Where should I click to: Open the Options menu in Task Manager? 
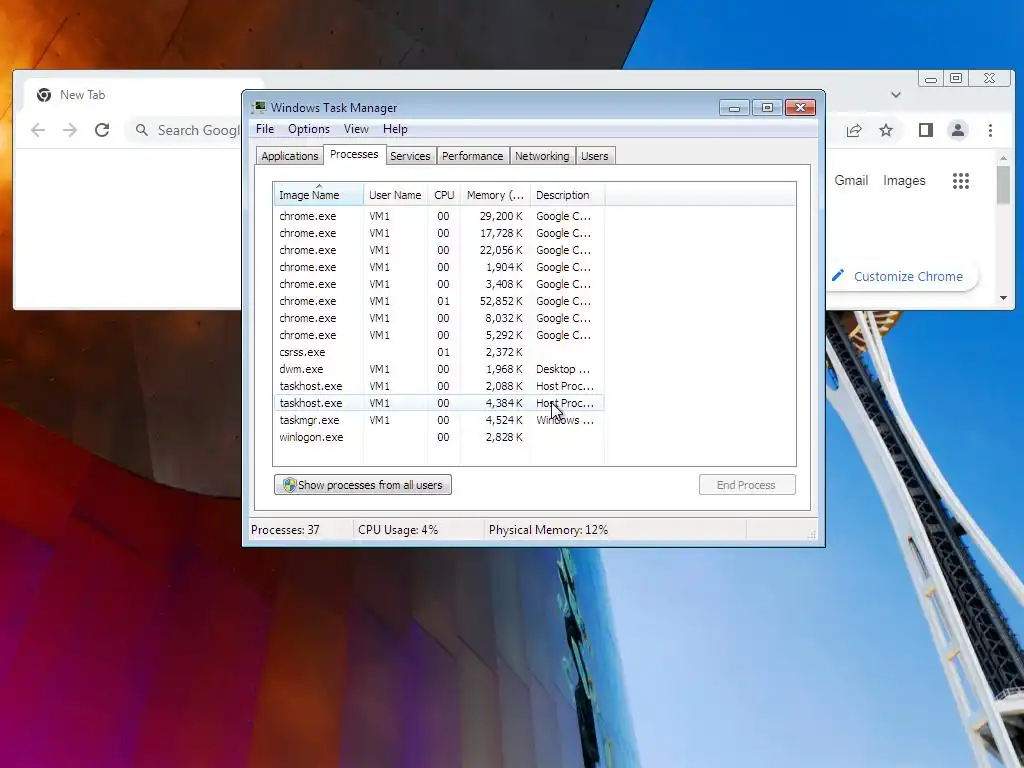click(x=308, y=129)
